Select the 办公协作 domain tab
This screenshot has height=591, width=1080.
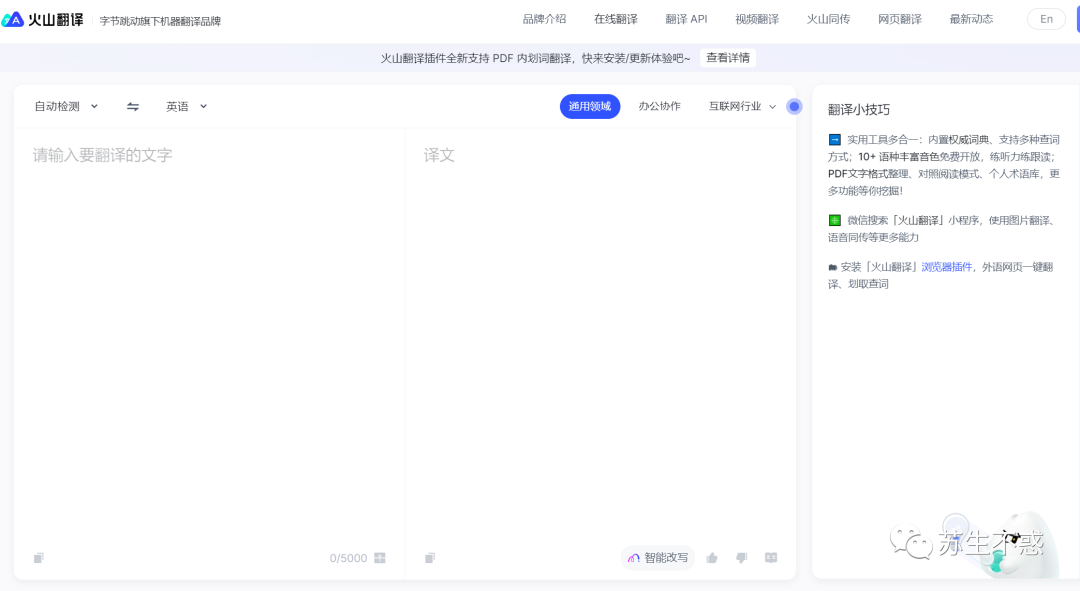[x=659, y=106]
